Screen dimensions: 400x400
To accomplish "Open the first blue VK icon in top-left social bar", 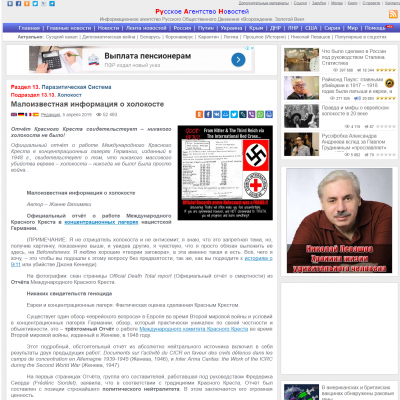I will point(10,4).
